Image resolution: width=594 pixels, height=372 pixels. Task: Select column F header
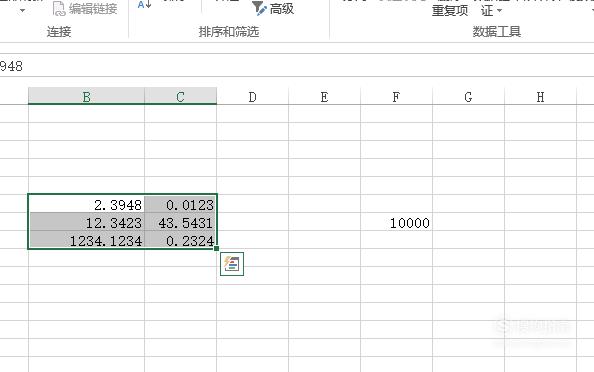(x=396, y=97)
